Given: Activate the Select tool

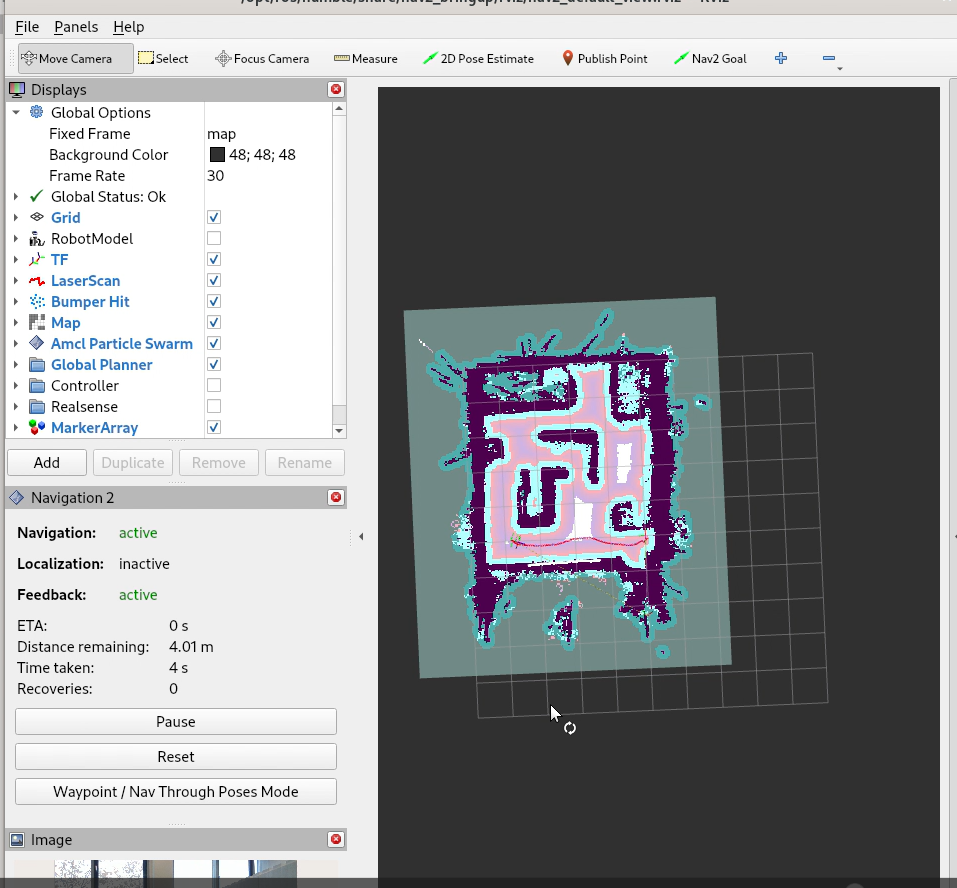Looking at the screenshot, I should [x=163, y=59].
